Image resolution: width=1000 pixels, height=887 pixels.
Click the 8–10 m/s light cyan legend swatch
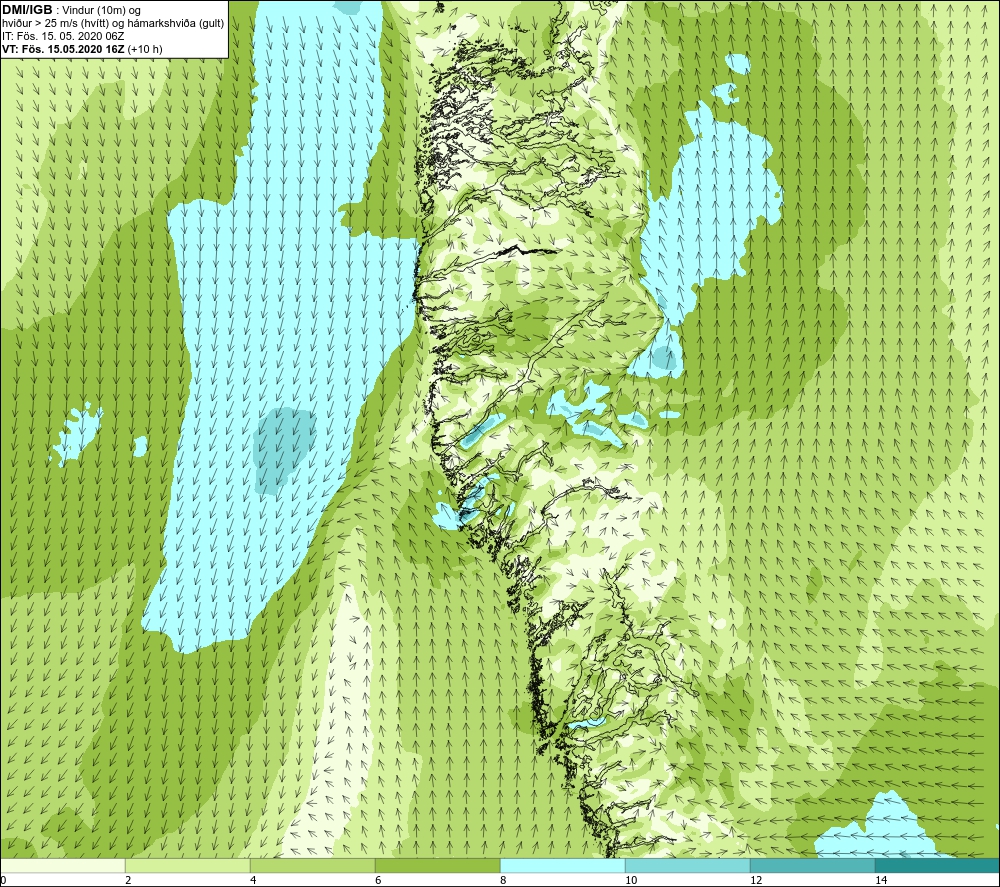(x=562, y=866)
